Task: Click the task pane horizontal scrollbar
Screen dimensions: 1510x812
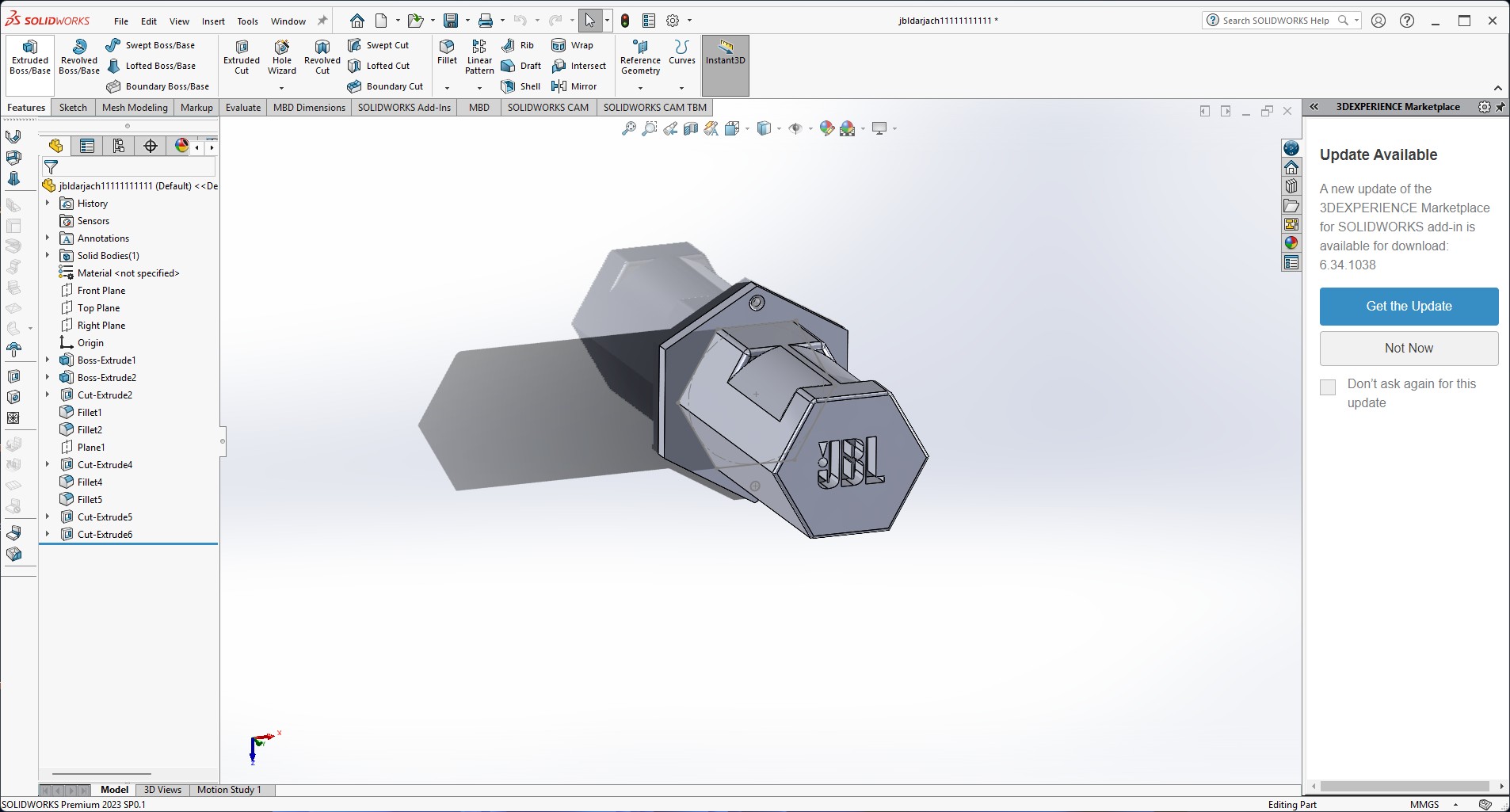Action: point(1405,787)
